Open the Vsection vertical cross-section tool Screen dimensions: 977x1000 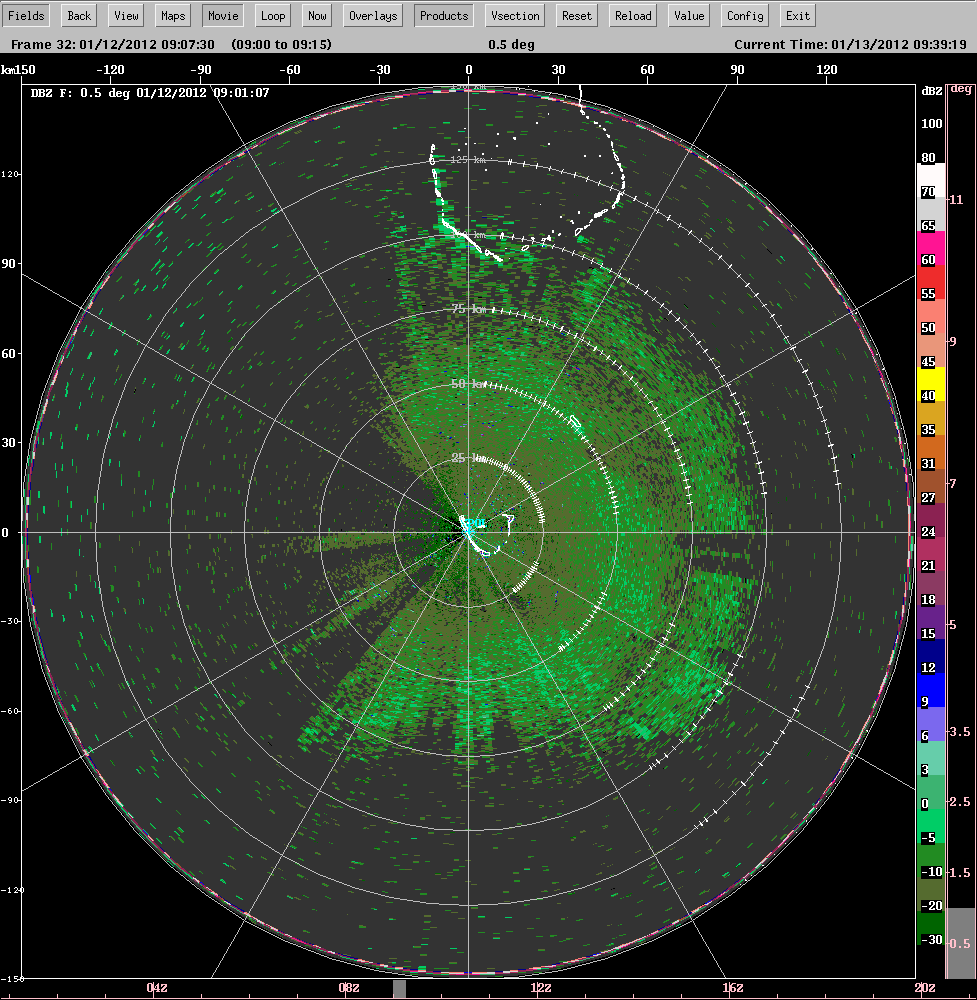click(514, 15)
